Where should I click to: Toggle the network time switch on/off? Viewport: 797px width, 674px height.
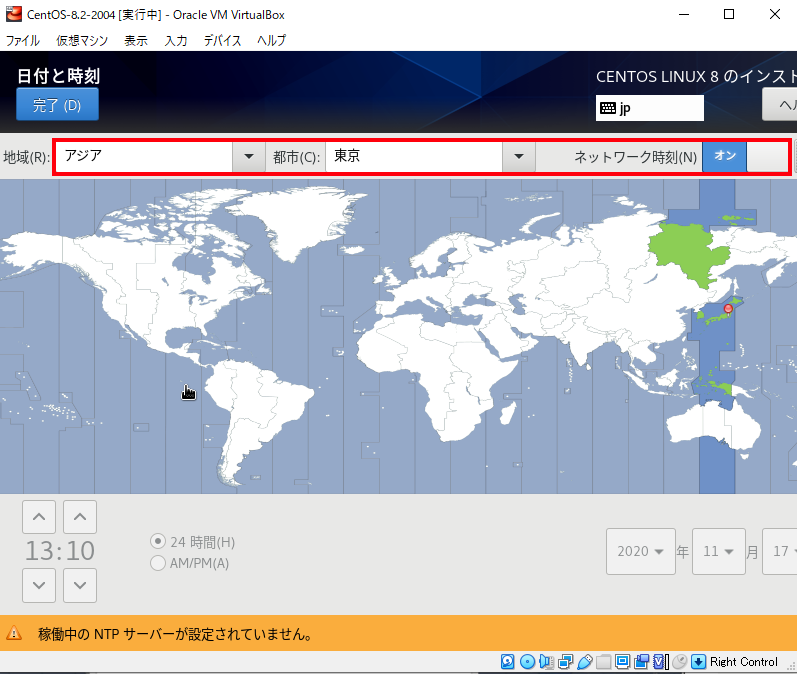(x=745, y=156)
